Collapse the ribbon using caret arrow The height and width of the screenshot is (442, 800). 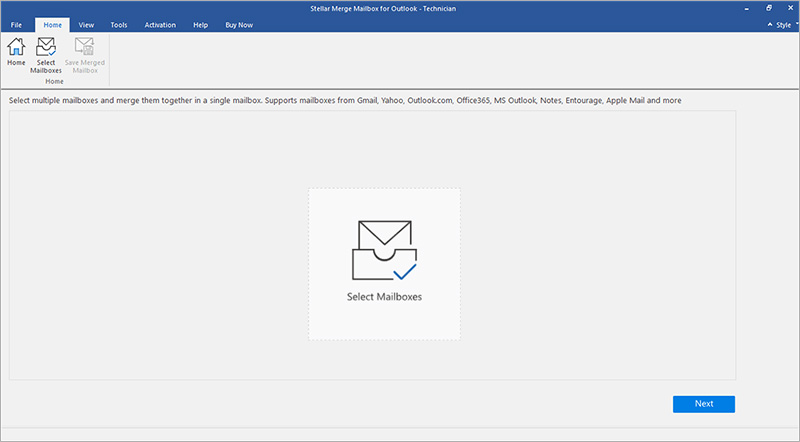(x=770, y=24)
